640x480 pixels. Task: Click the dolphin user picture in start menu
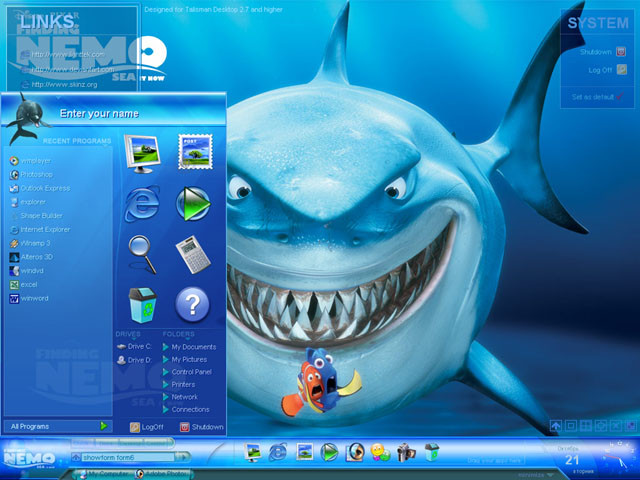click(x=27, y=118)
